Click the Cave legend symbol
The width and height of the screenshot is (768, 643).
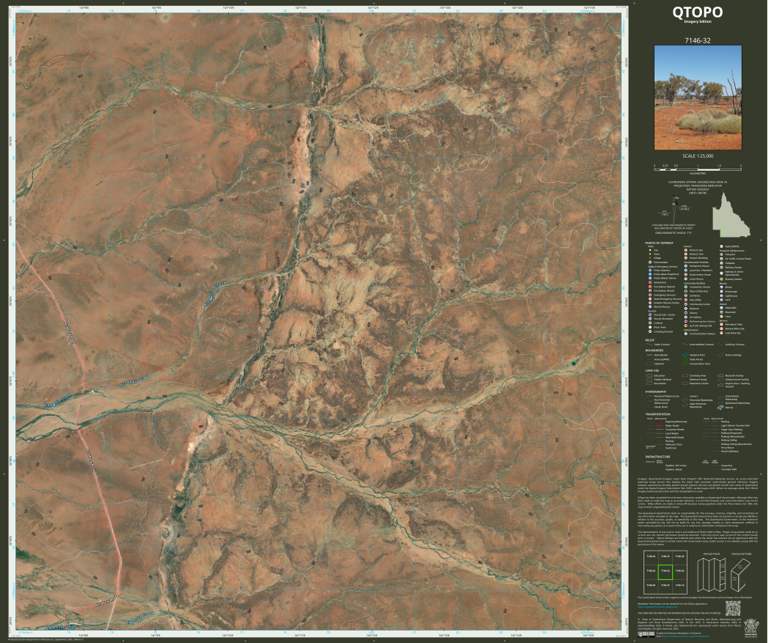pyautogui.click(x=721, y=316)
